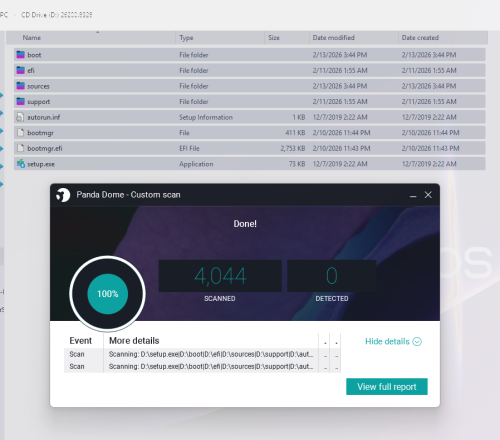The height and width of the screenshot is (440, 500).
Task: Click the 73 KB size cell
Action: point(297,164)
